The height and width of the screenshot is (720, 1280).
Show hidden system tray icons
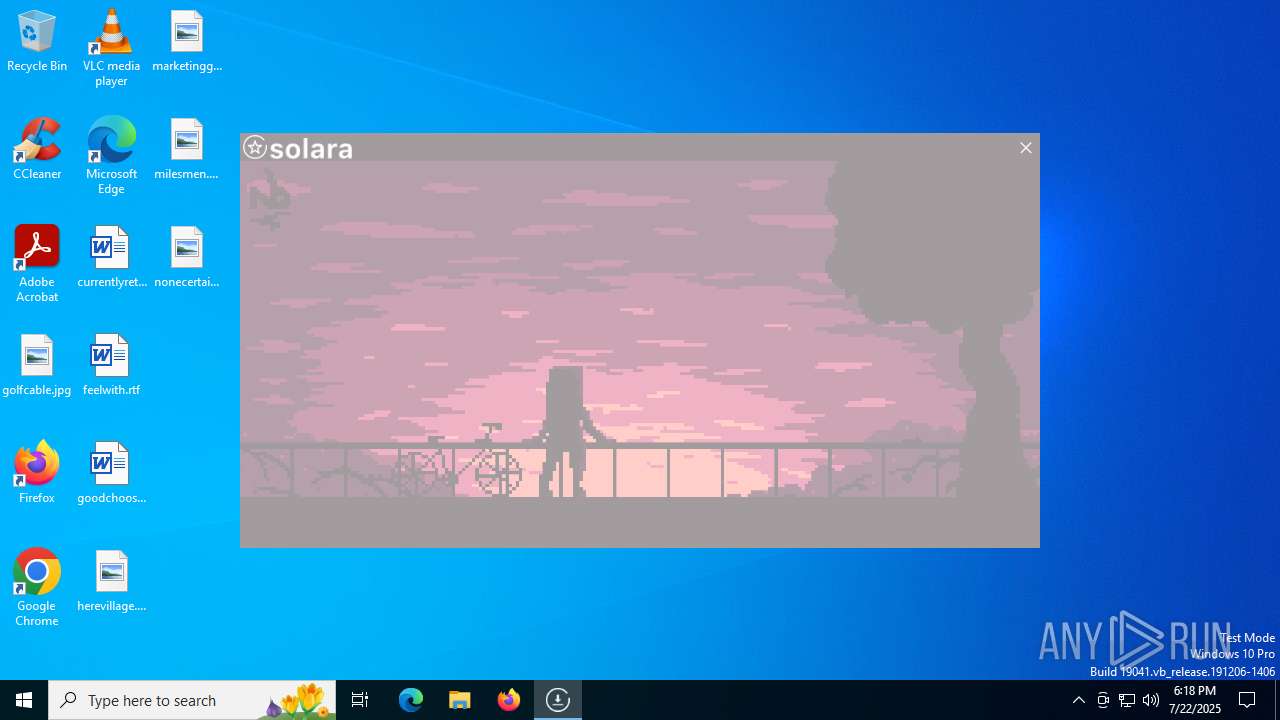1078,700
